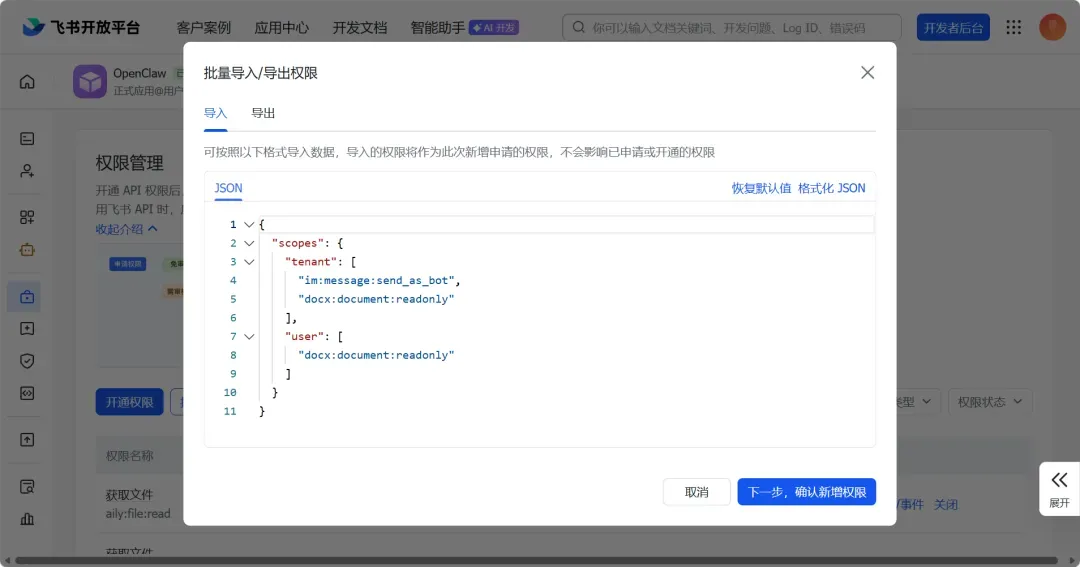Image resolution: width=1080 pixels, height=567 pixels.
Task: Open the code brackets icon in the sidebar
Action: point(27,393)
